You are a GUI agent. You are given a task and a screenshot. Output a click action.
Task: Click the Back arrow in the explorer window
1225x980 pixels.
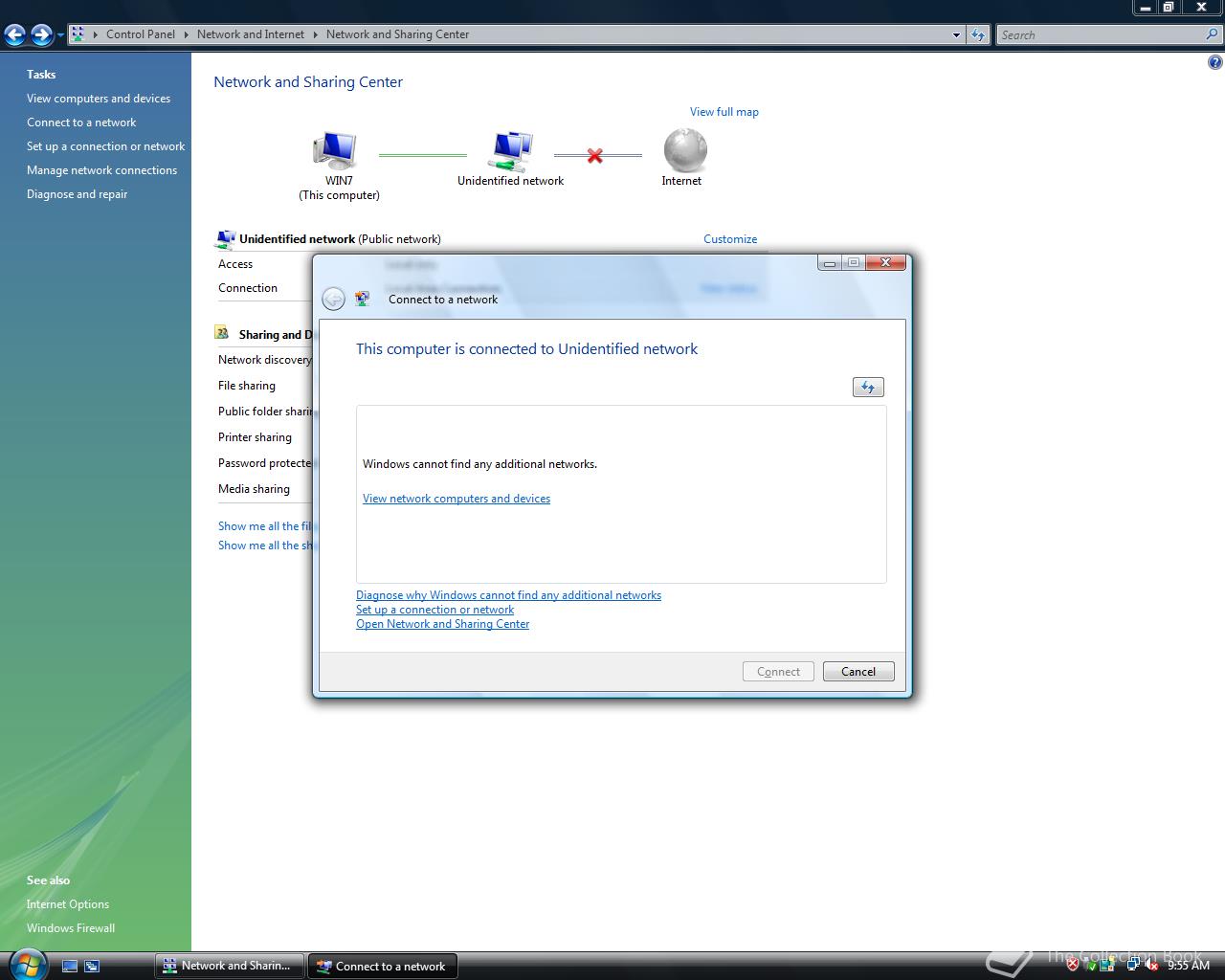(14, 35)
